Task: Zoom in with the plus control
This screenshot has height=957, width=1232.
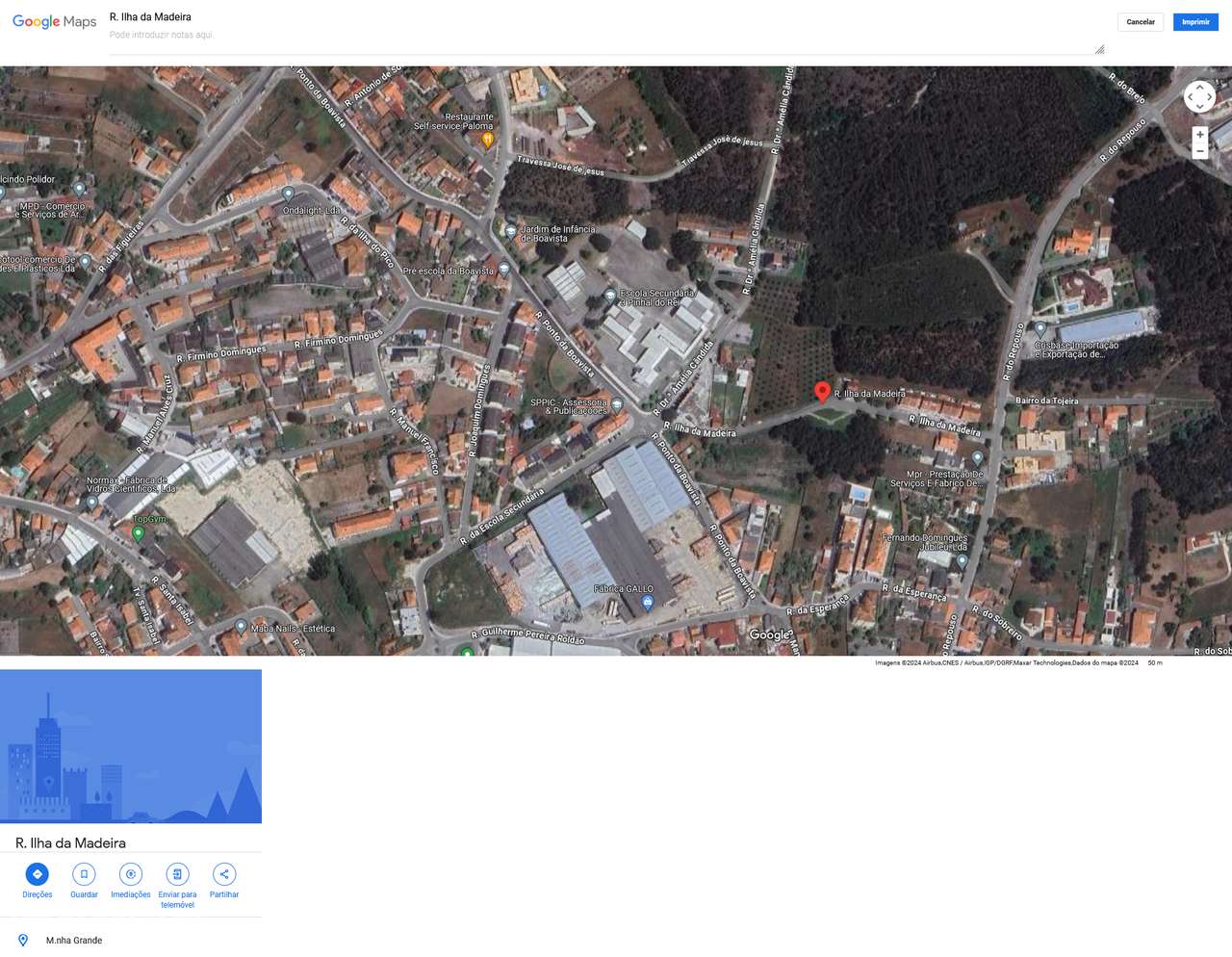Action: pos(1199,134)
